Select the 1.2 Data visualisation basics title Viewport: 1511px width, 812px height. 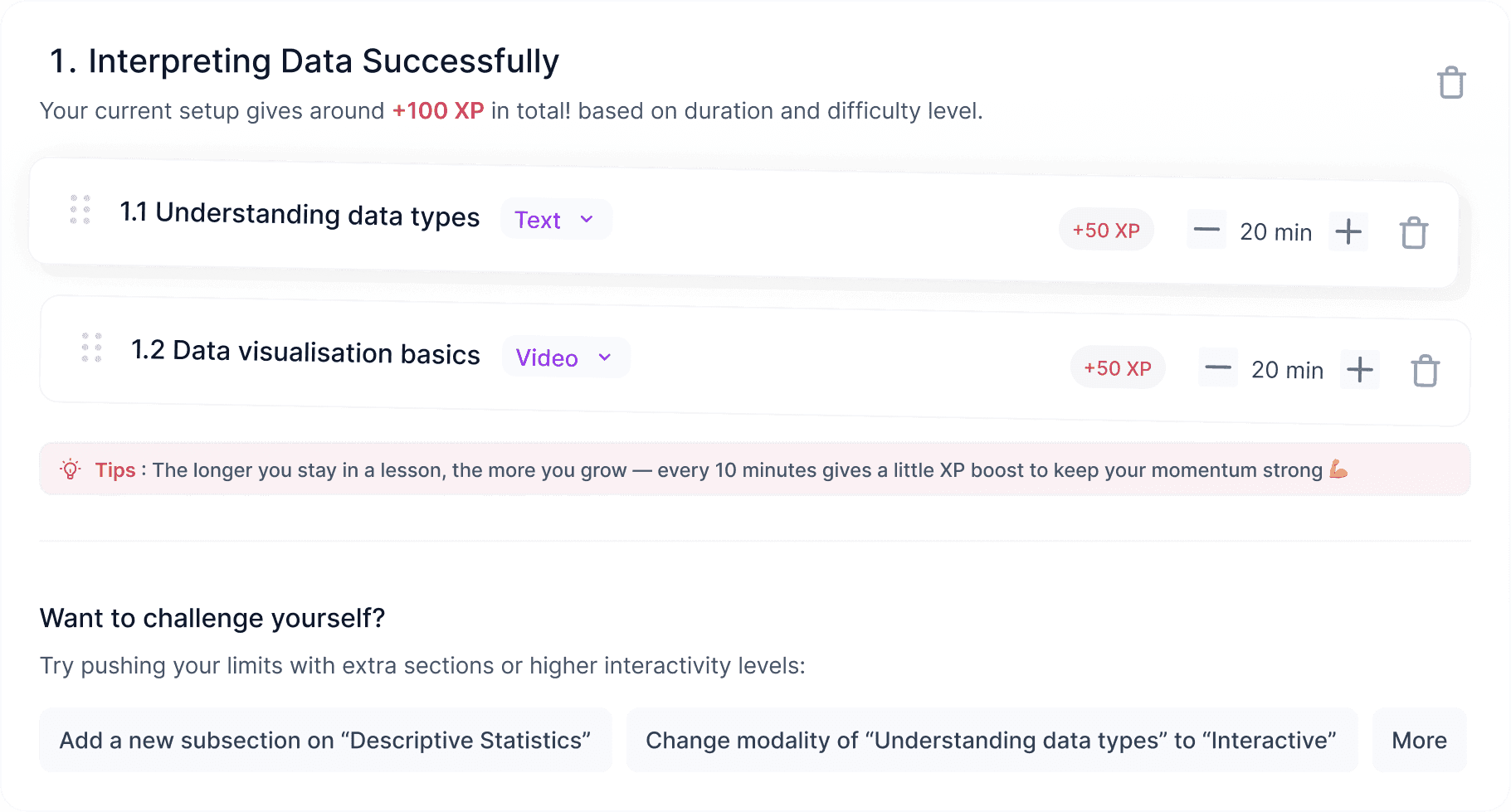click(305, 352)
